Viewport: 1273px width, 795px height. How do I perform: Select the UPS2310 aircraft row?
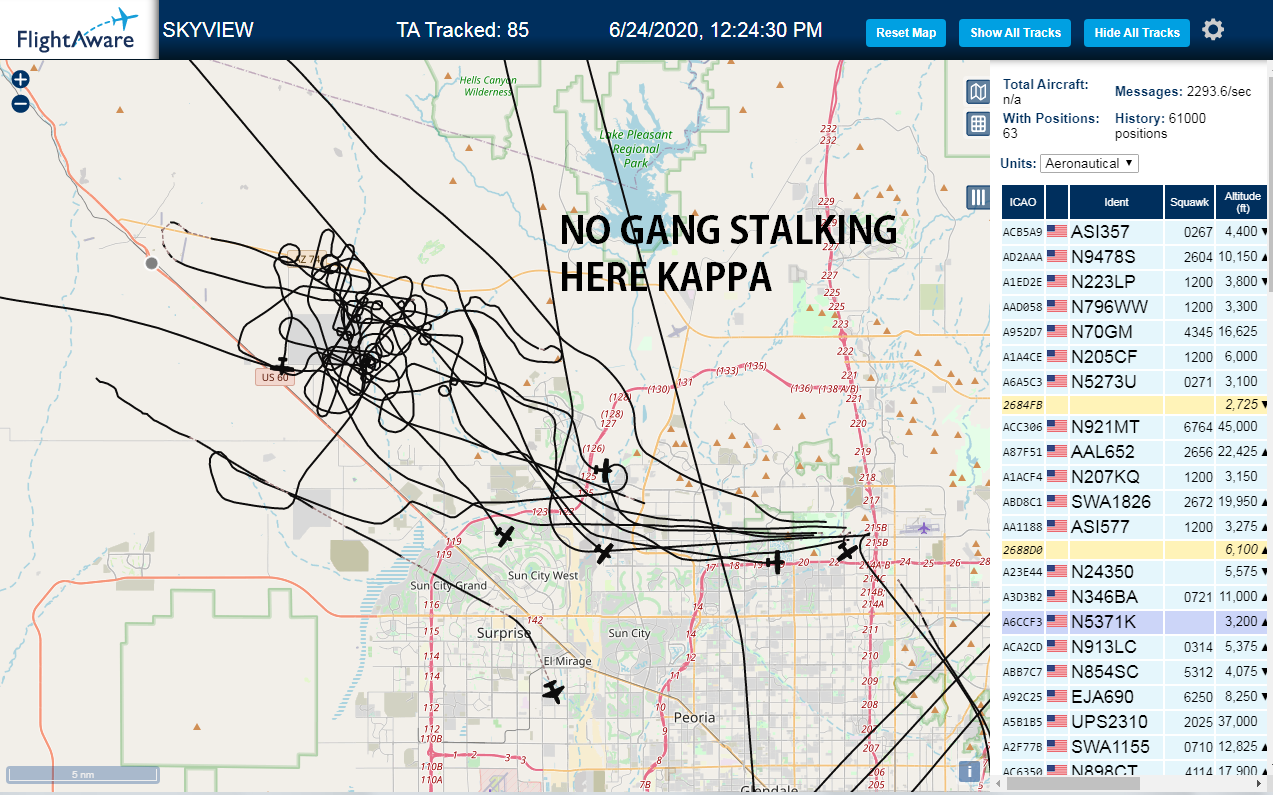1134,722
